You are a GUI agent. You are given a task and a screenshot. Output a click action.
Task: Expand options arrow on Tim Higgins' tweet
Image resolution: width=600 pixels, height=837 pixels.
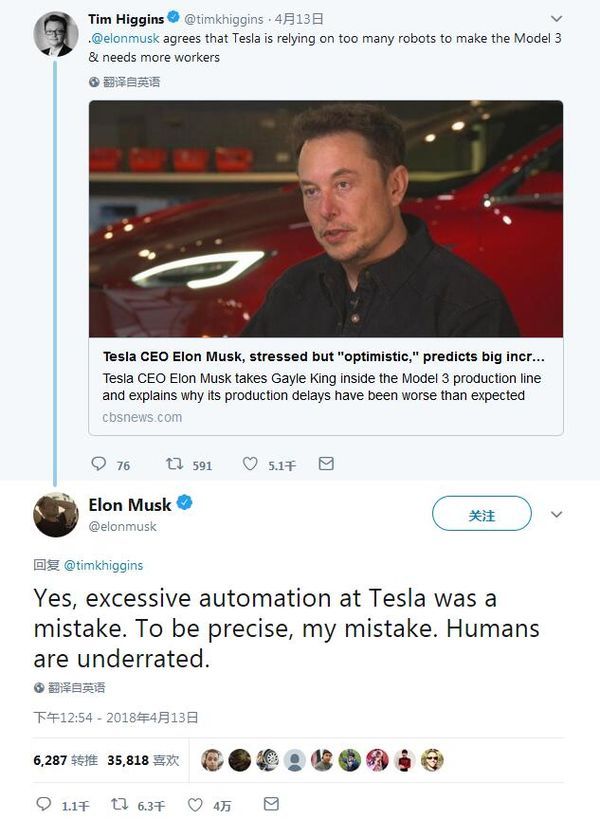pos(557,19)
